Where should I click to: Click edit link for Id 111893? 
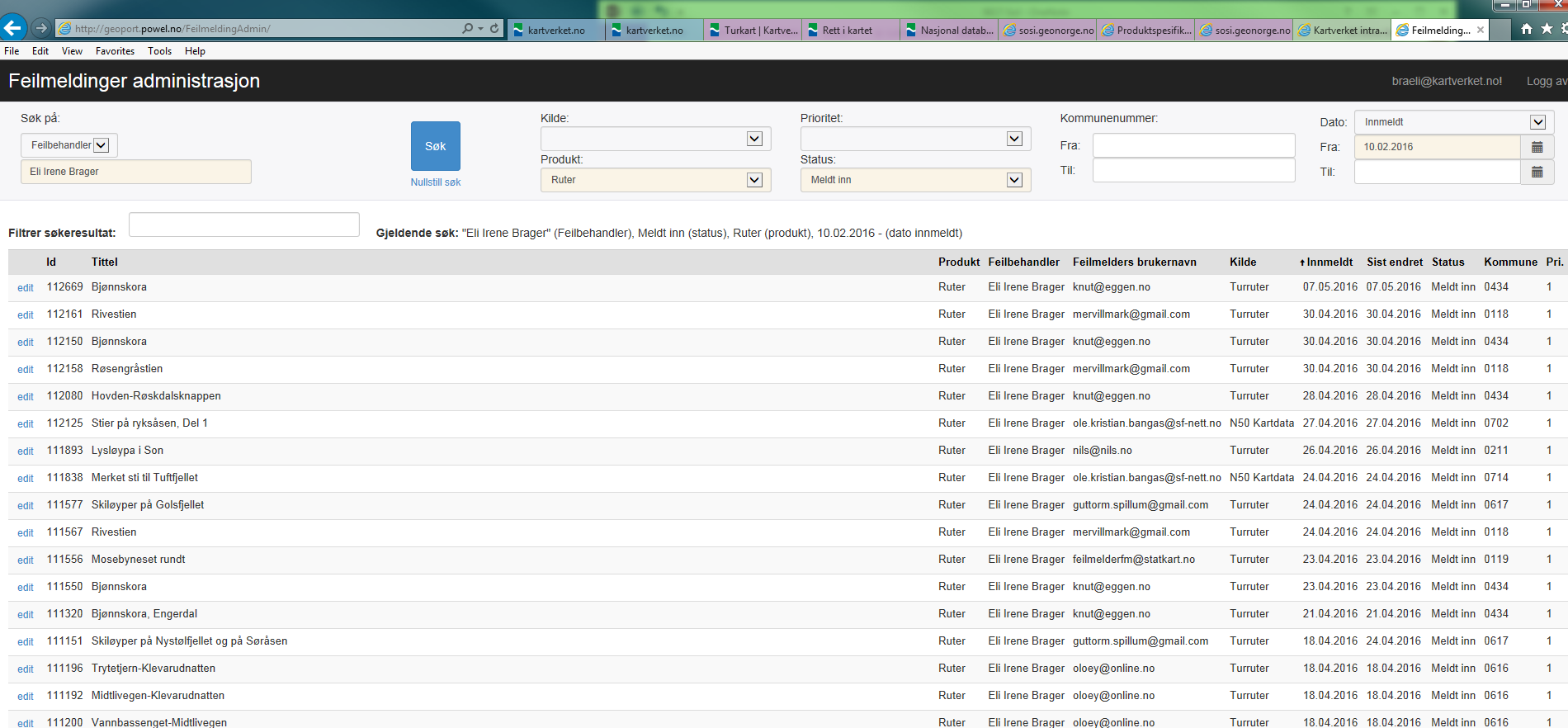pos(26,451)
